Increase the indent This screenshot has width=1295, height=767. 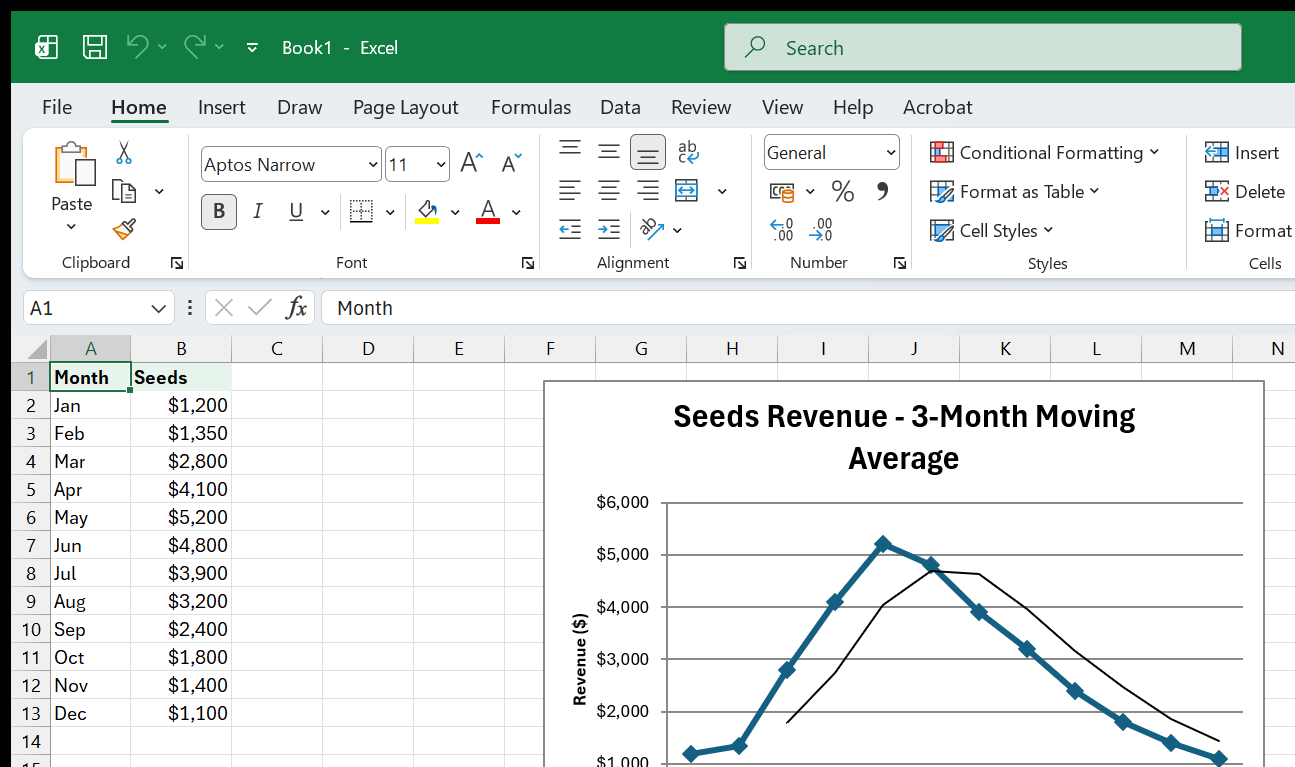coord(609,229)
